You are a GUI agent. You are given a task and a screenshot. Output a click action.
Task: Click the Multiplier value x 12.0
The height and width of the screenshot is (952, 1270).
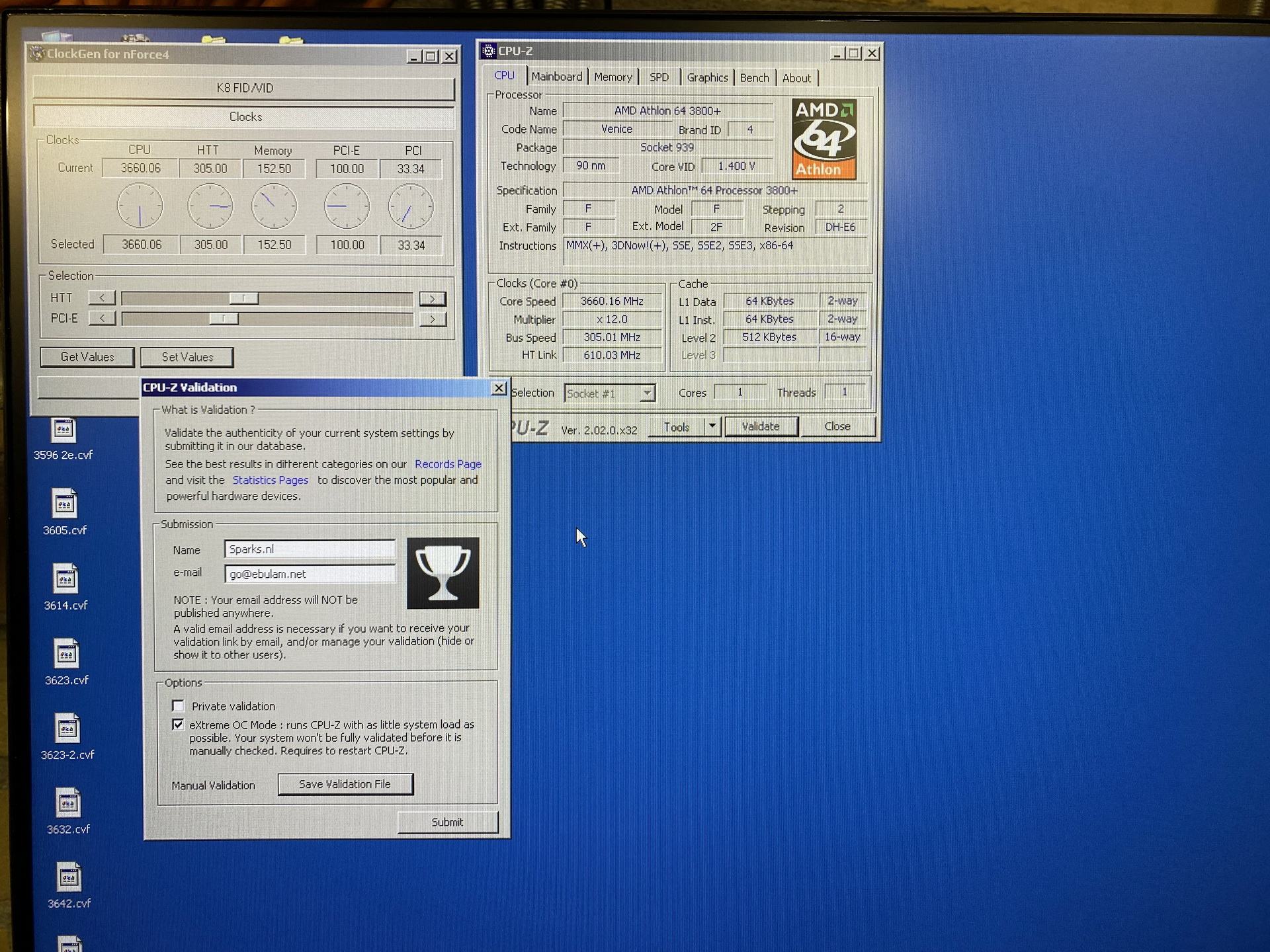pyautogui.click(x=612, y=319)
